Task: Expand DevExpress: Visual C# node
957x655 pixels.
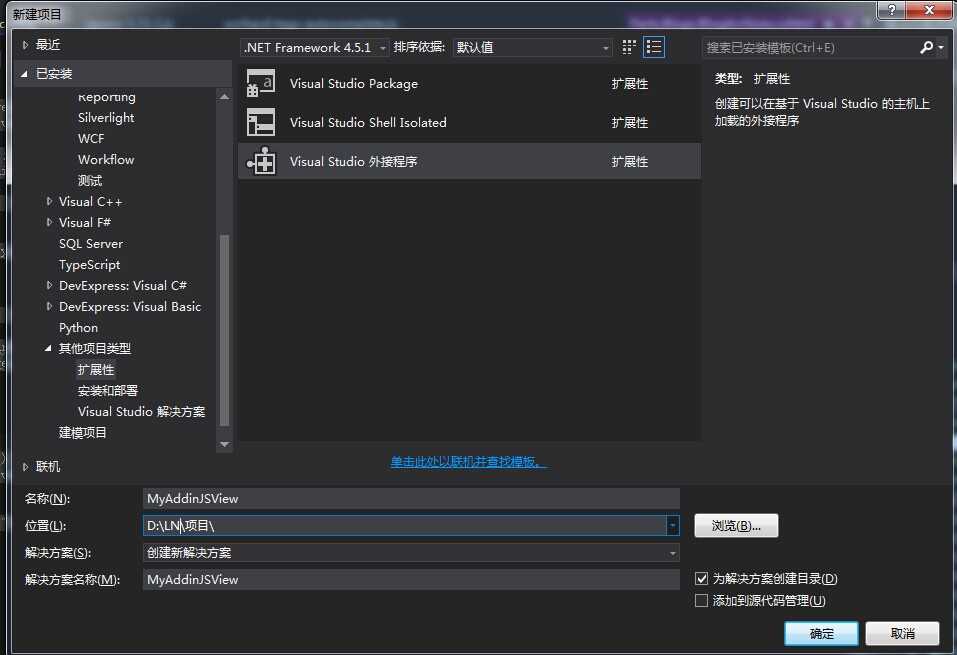Action: [49, 285]
